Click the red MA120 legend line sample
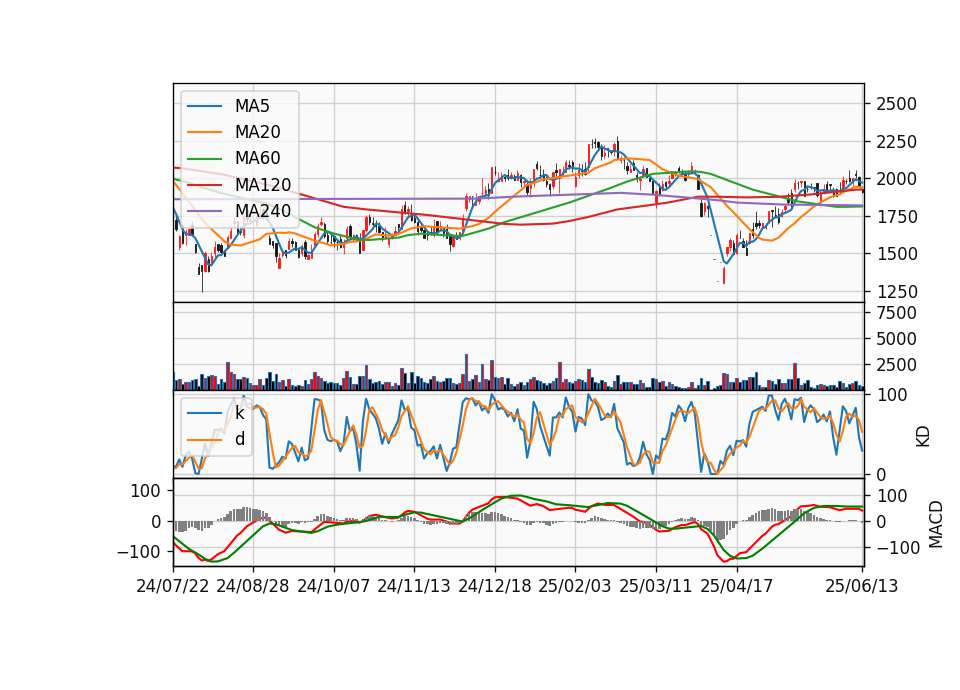This screenshot has width=960, height=690. (x=204, y=184)
